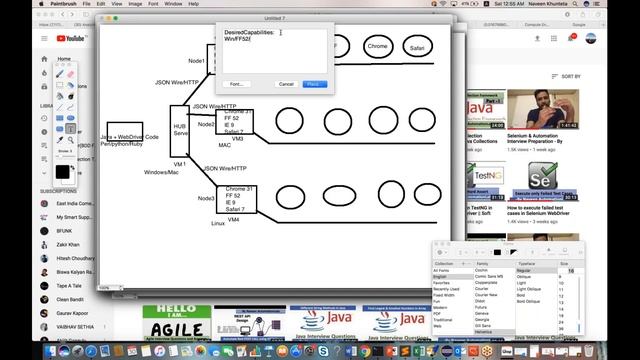Select the blue Oval shape tool
The image size is (640, 360).
pyautogui.click(x=71, y=118)
